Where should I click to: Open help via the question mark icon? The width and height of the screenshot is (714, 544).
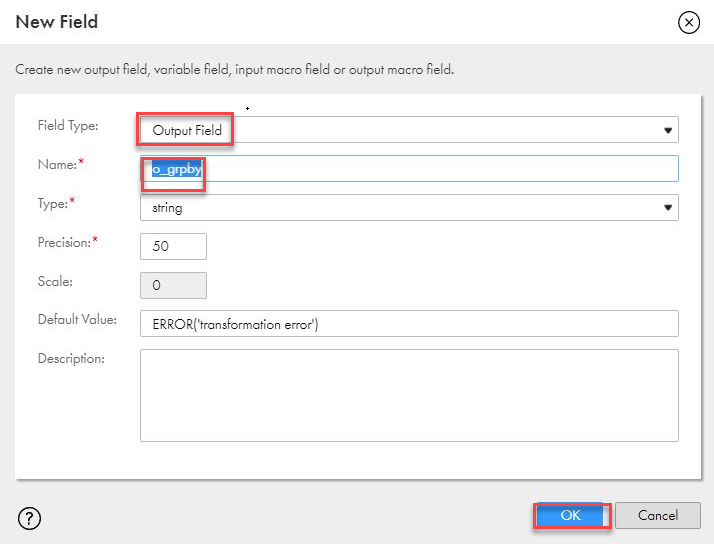(30, 517)
